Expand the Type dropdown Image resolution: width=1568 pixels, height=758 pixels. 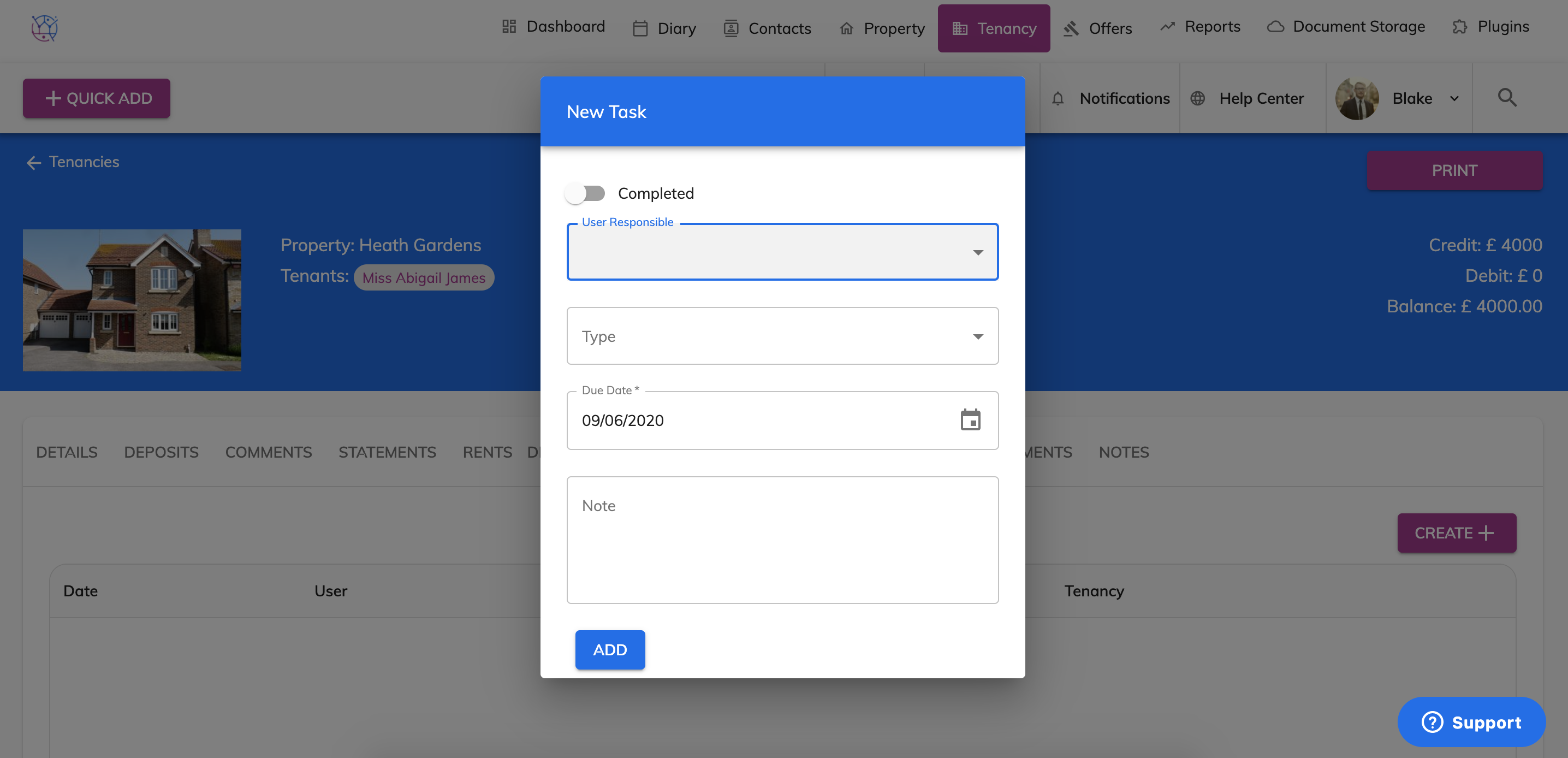(782, 336)
